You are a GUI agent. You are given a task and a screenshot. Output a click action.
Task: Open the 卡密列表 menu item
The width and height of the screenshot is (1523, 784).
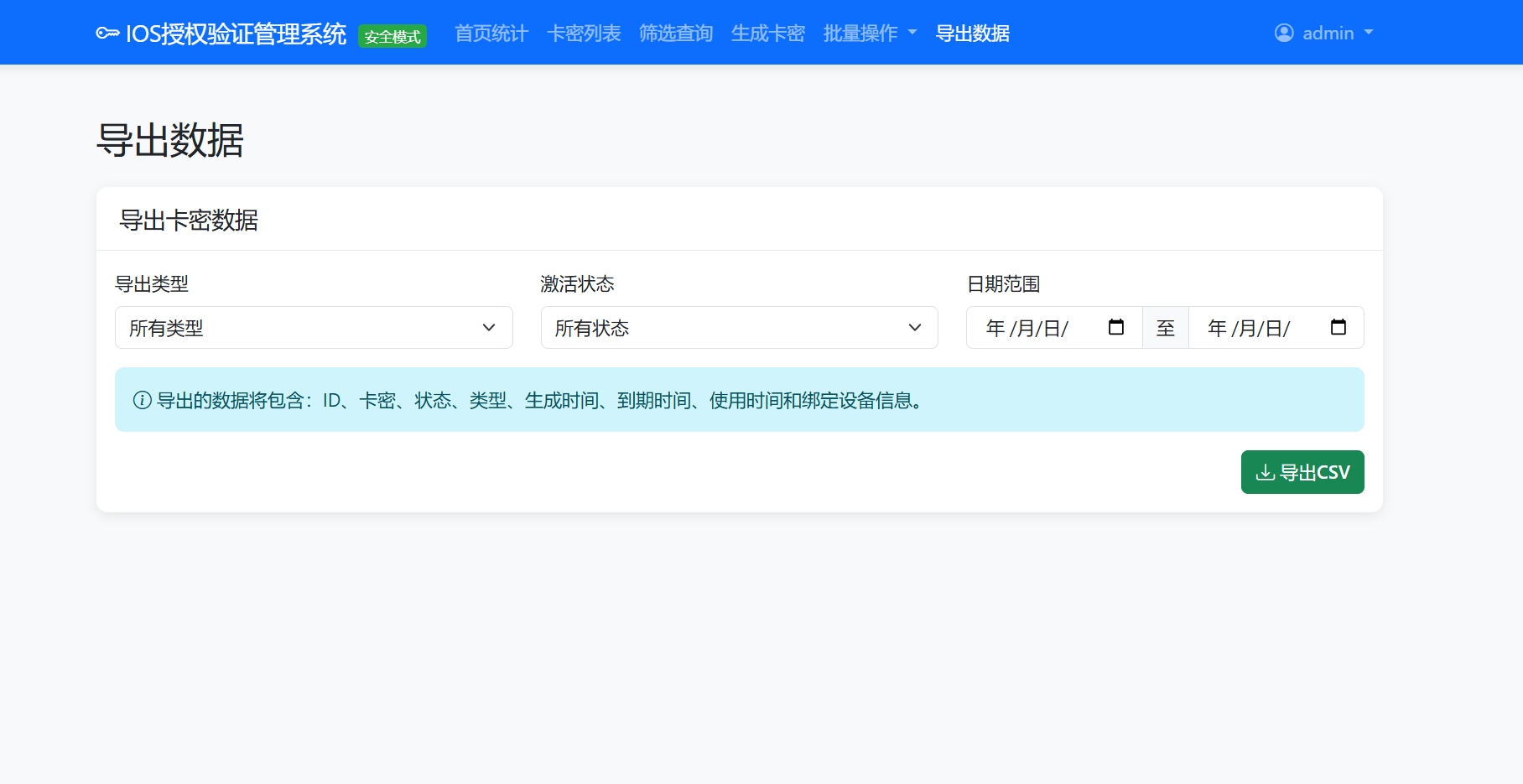click(x=585, y=34)
